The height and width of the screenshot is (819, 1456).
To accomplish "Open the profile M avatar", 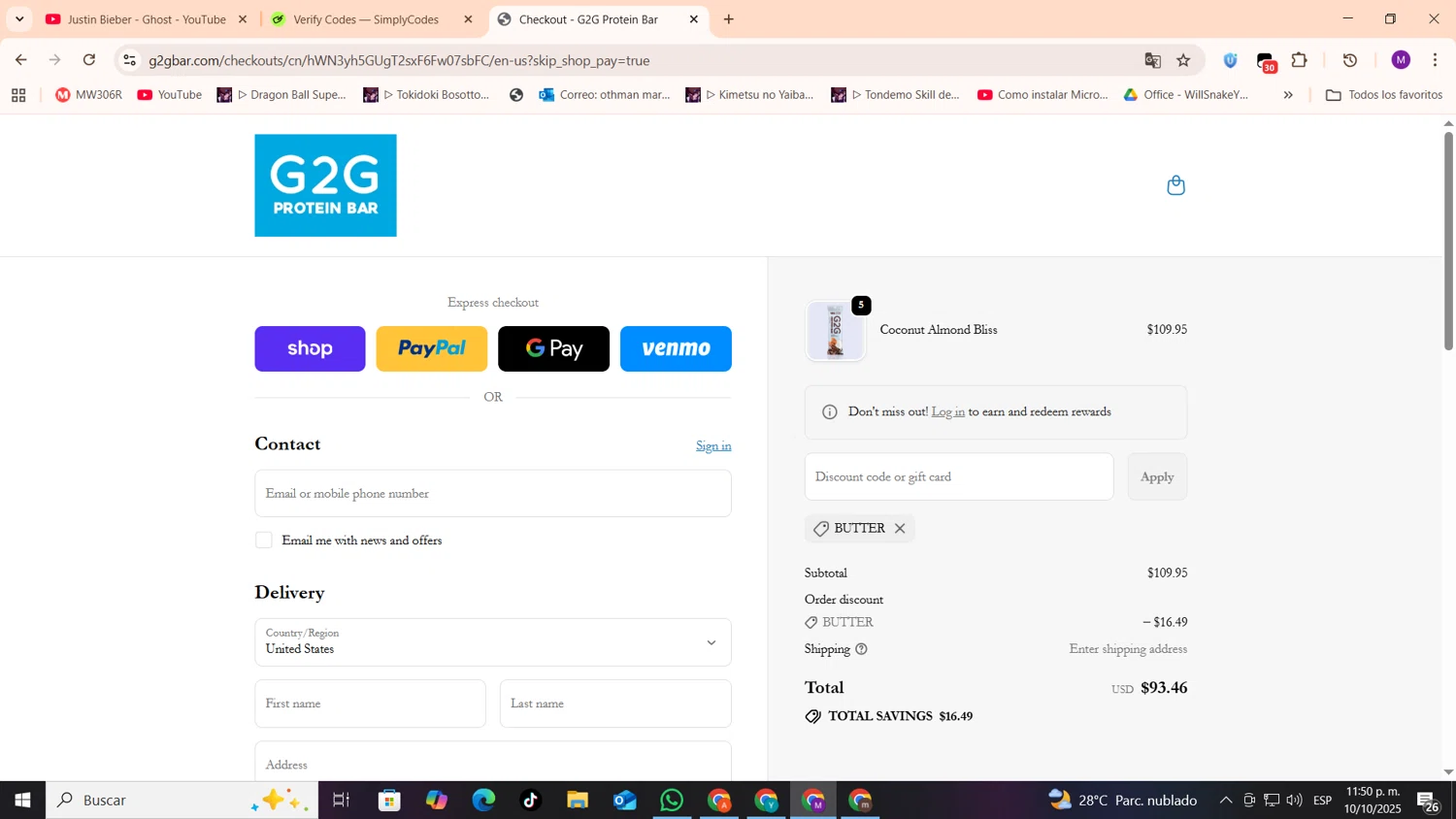I will click(x=1401, y=60).
